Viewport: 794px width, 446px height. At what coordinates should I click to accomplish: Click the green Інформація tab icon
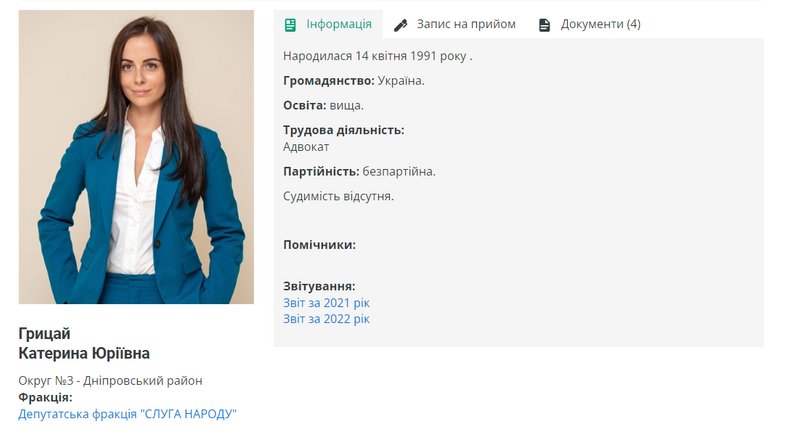tap(290, 24)
